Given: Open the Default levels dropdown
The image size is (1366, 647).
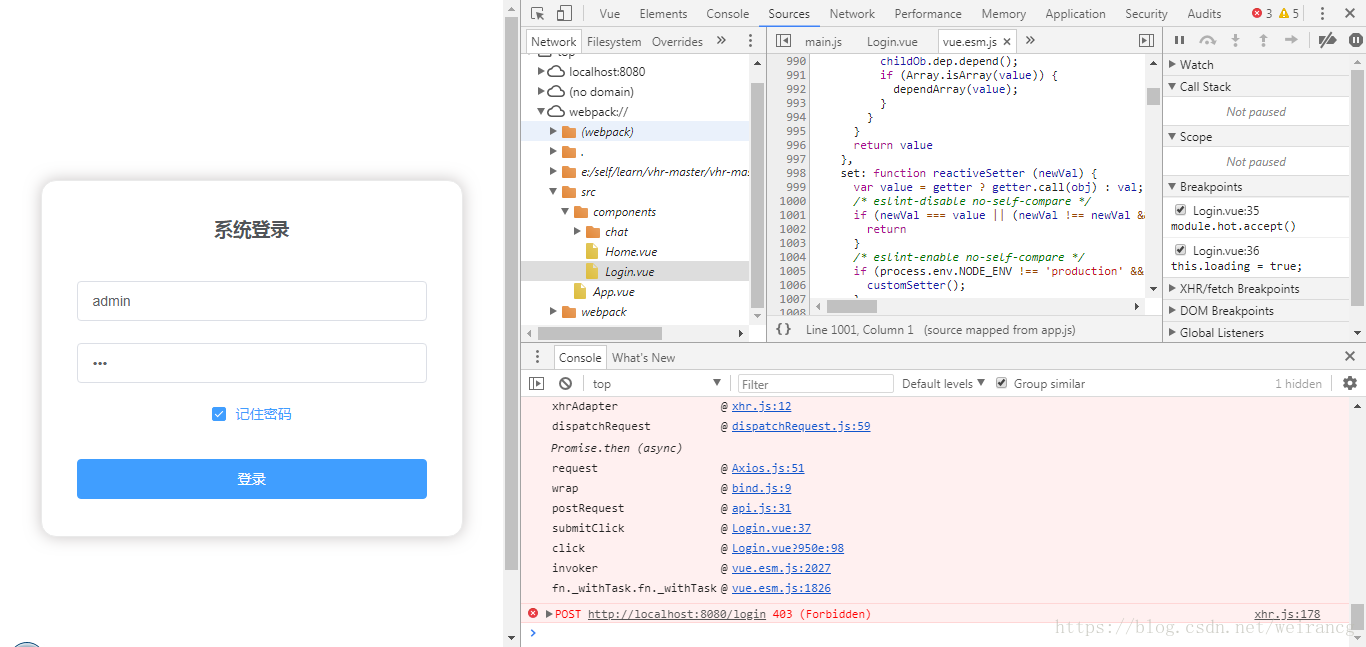Looking at the screenshot, I should pyautogui.click(x=943, y=383).
